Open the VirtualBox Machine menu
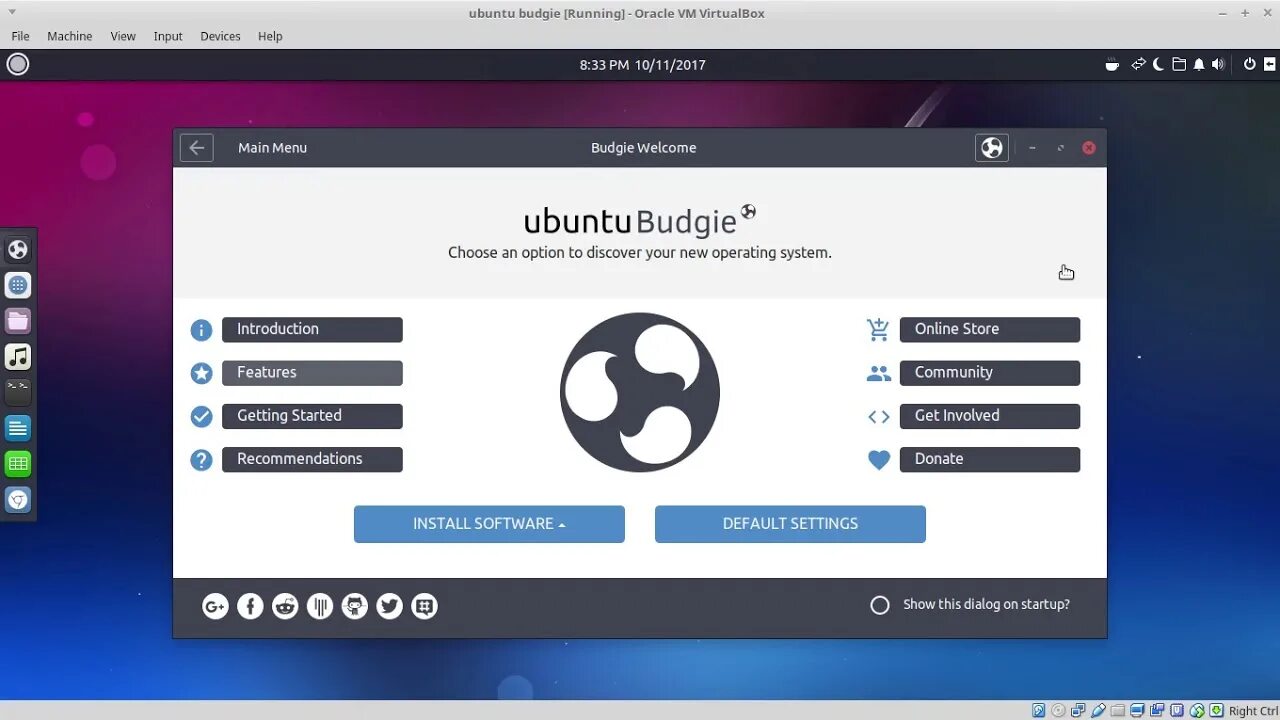 tap(70, 36)
